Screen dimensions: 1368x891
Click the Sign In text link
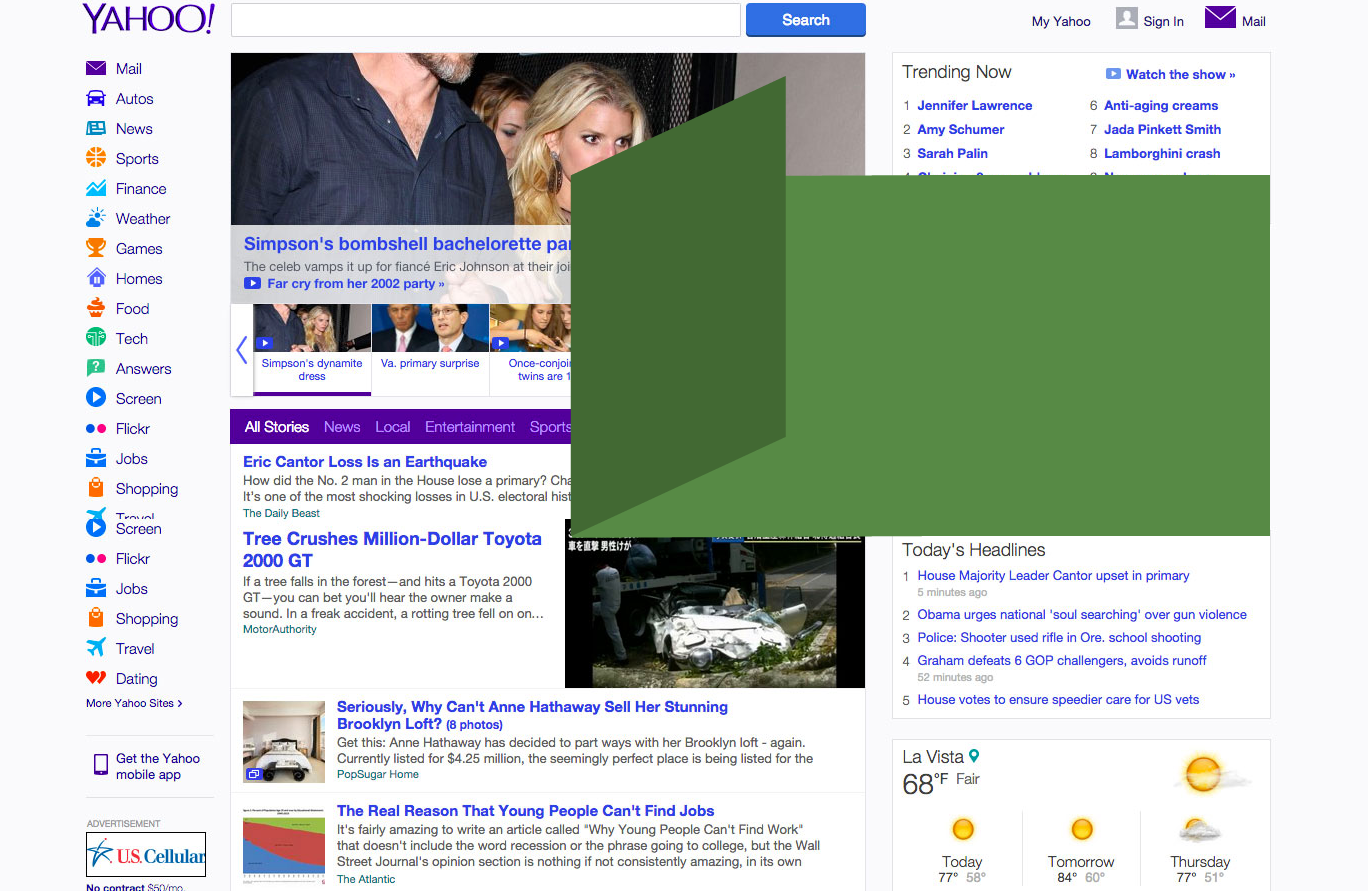point(1164,21)
